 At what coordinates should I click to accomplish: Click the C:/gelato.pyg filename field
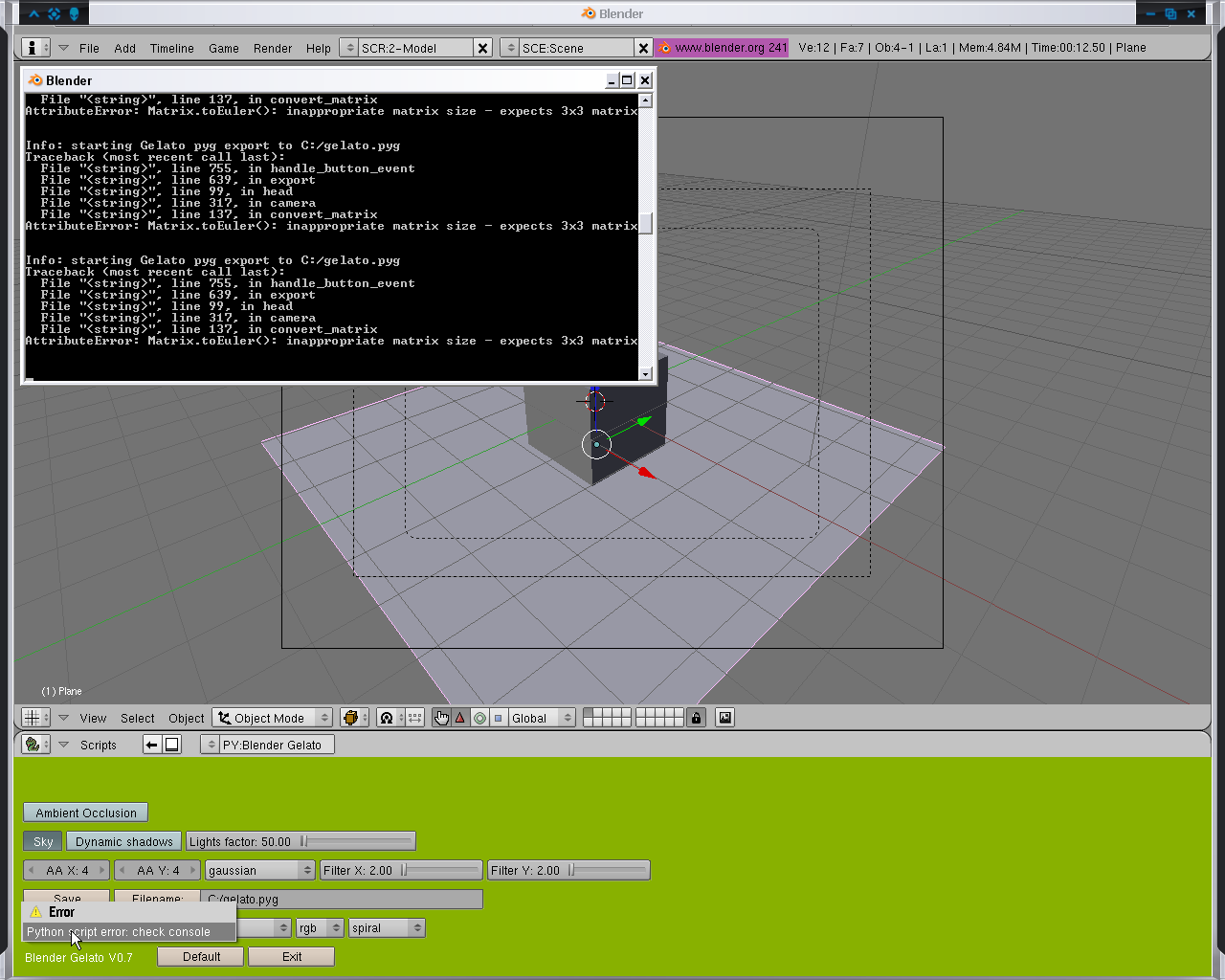[342, 898]
